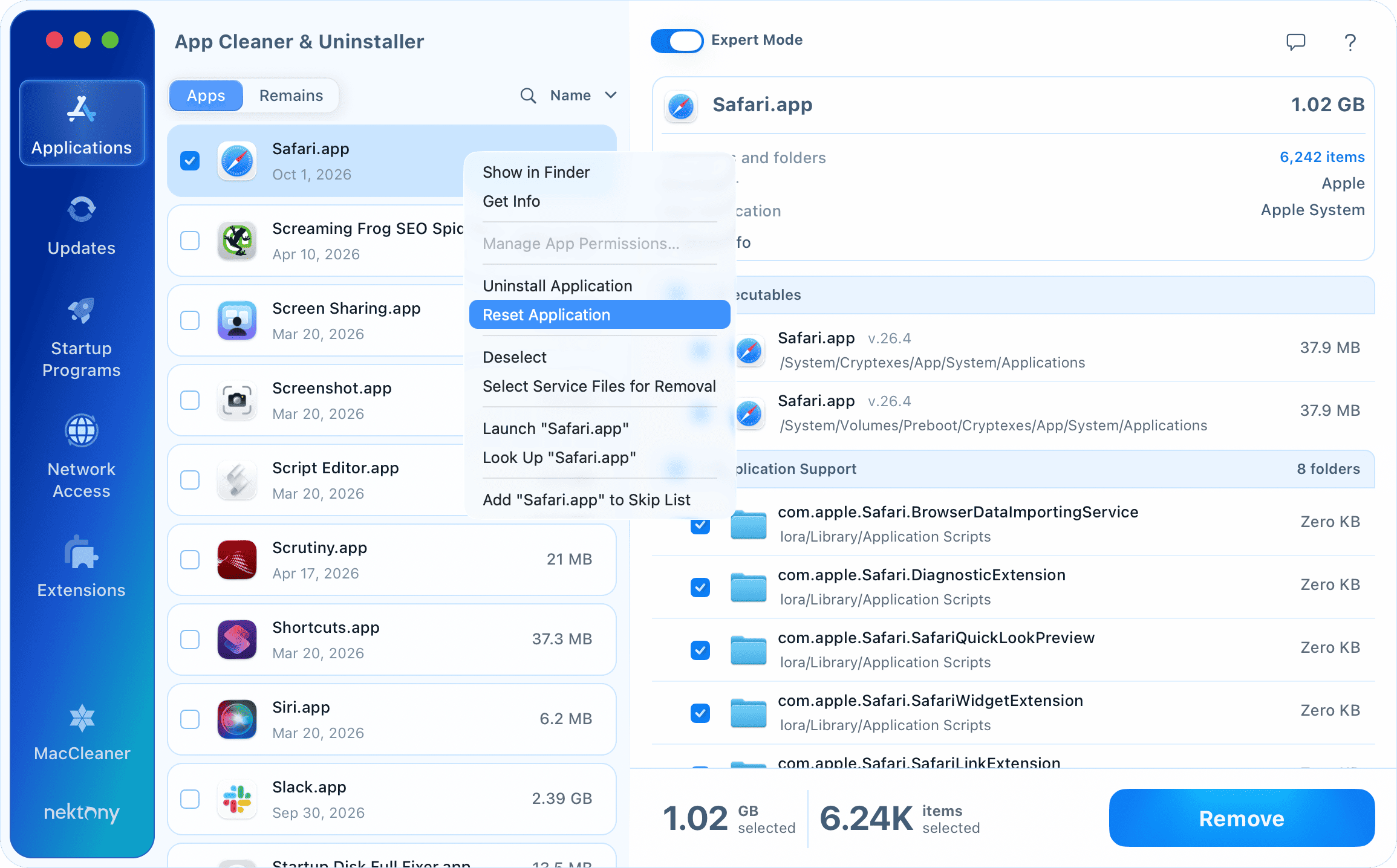Select Add "Safari.app" to Skip List
The image size is (1397, 868).
pyautogui.click(x=599, y=500)
